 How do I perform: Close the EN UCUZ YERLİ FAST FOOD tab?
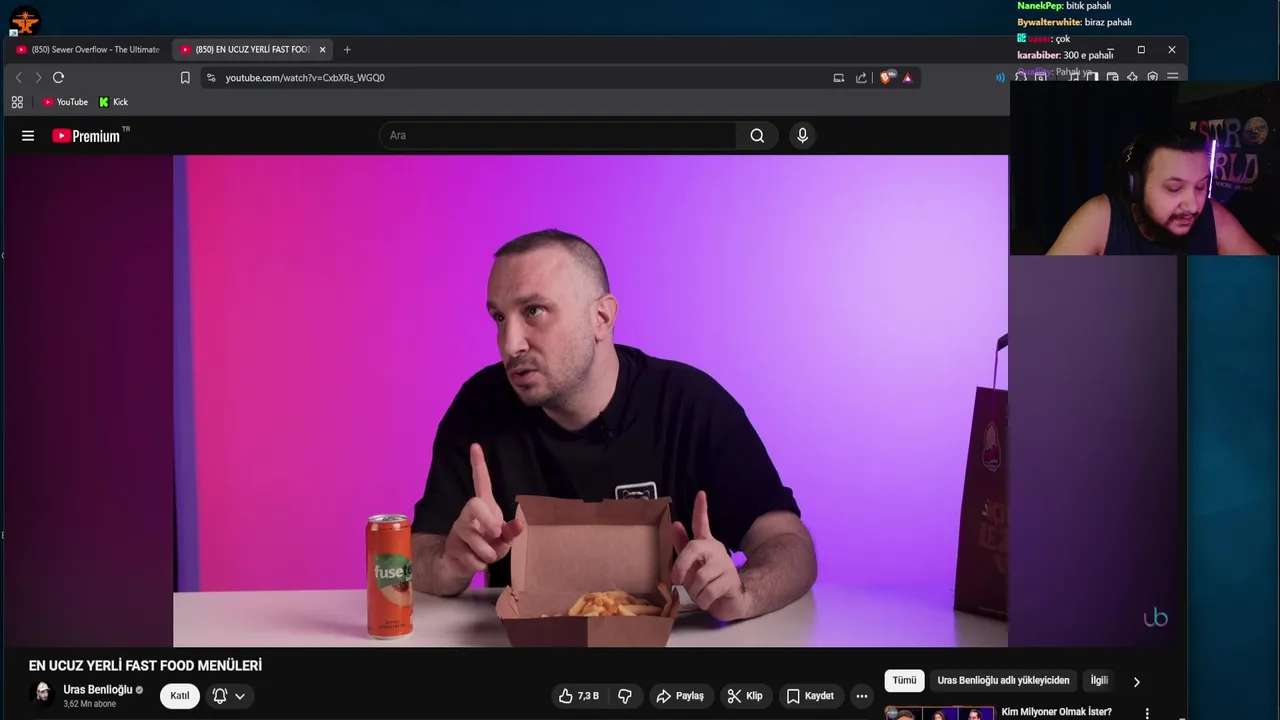(x=322, y=49)
